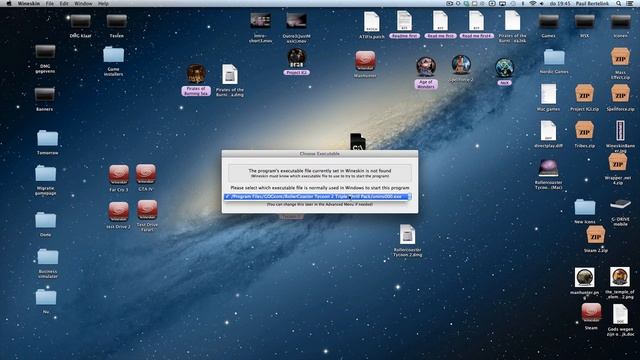The image size is (640, 360).
Task: Select the Age of Wonders app icon
Action: click(x=426, y=67)
